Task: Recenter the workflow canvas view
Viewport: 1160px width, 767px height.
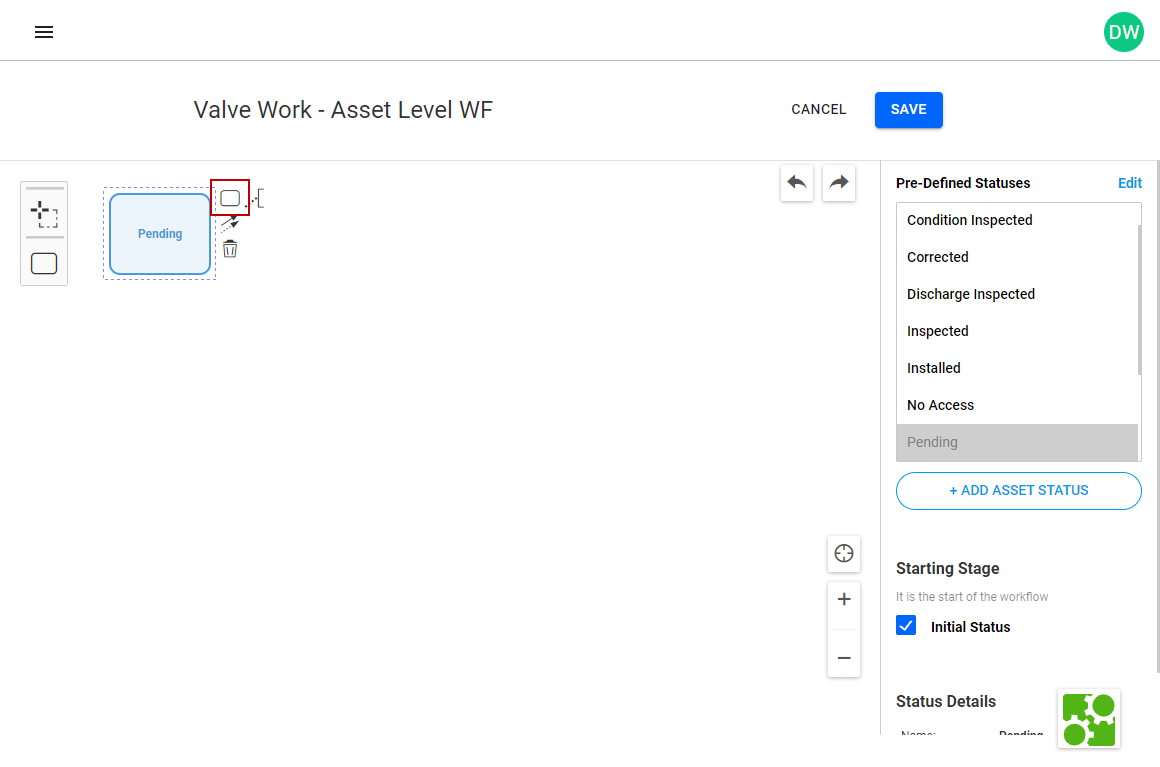Action: [843, 553]
